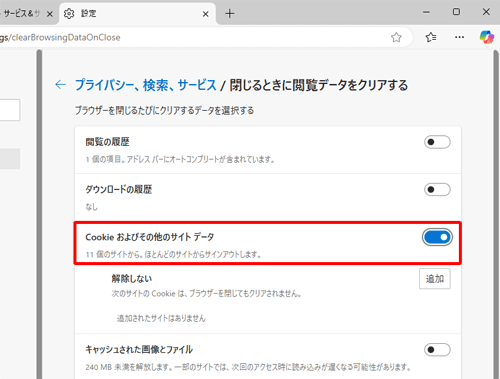Viewport: 500px width, 379px height.
Task: Click the address bar URL clearBrowsingDataOnClose
Action: tap(60, 37)
